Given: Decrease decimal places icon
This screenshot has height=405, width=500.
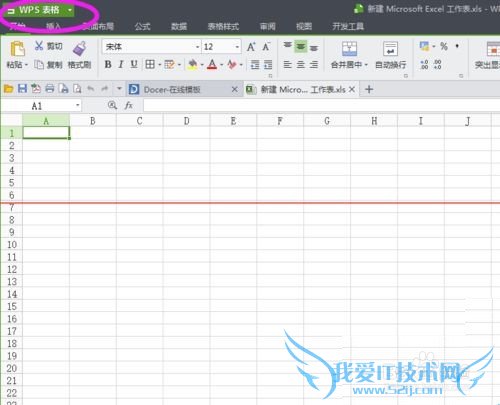Looking at the screenshot, I should pyautogui.click(x=438, y=64).
